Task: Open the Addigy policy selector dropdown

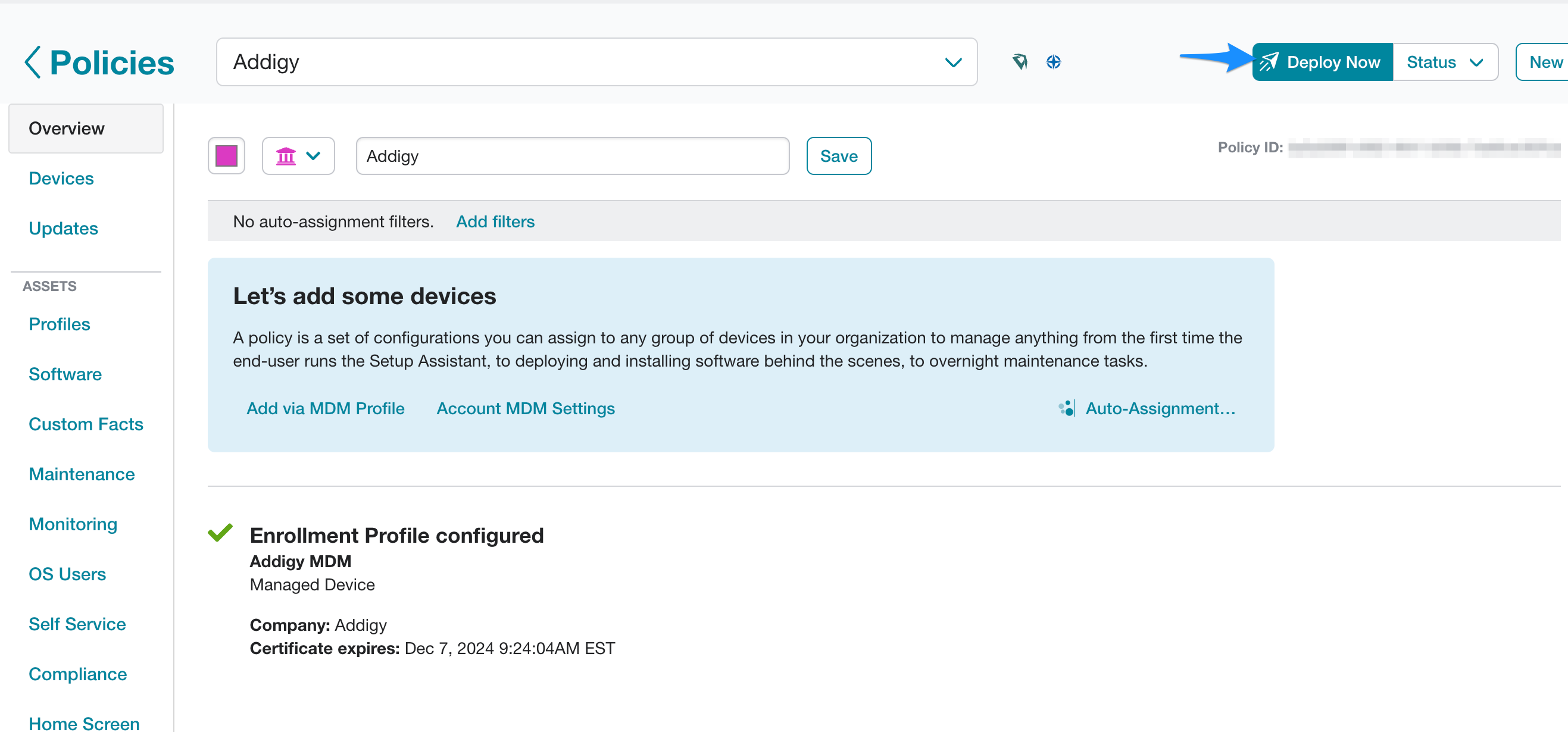Action: (x=596, y=62)
